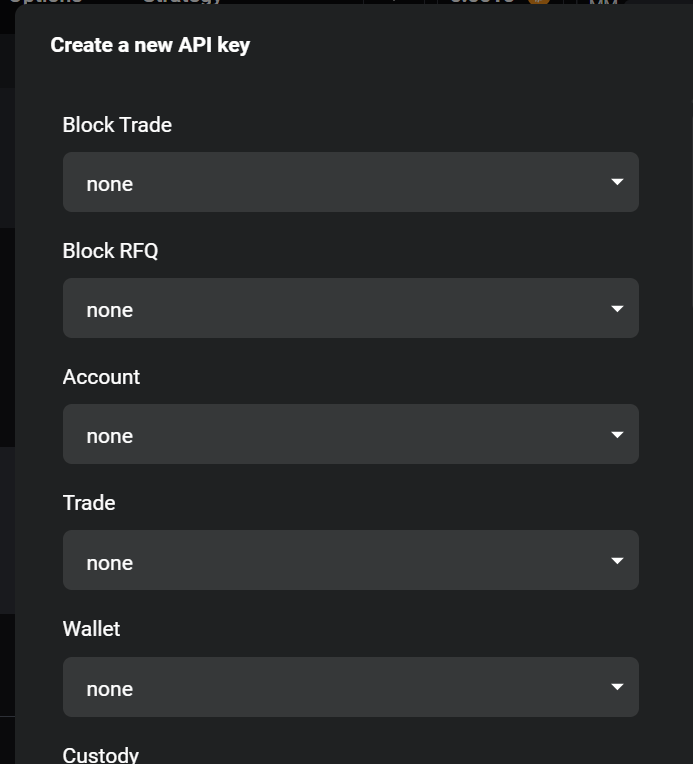
Task: Click the "Create a new API key" heading
Action: coord(150,45)
